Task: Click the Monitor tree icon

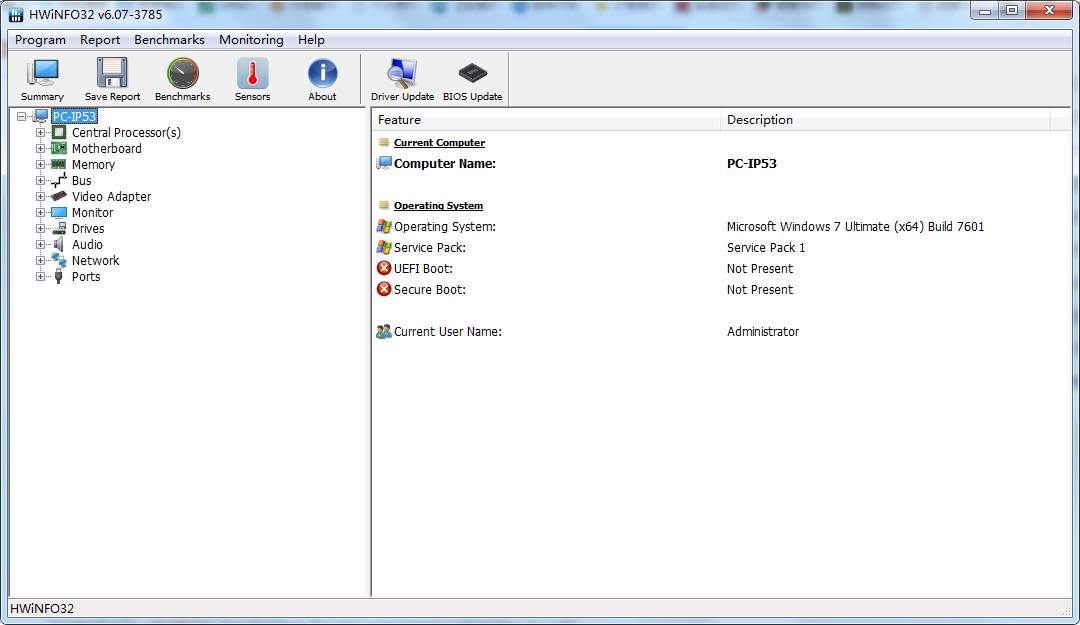Action: (59, 212)
